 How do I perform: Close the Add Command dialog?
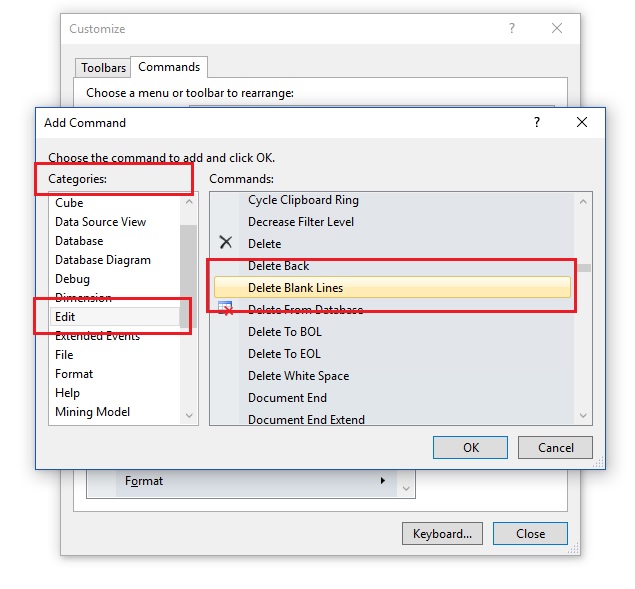click(x=582, y=122)
